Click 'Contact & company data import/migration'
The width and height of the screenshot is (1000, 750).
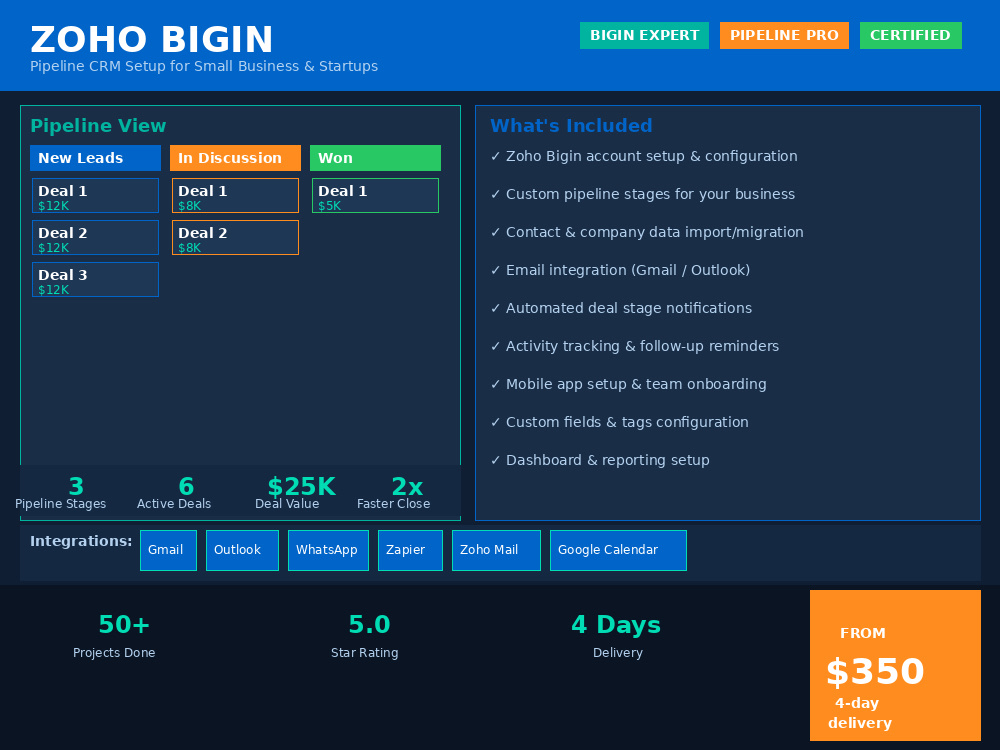coord(655,232)
